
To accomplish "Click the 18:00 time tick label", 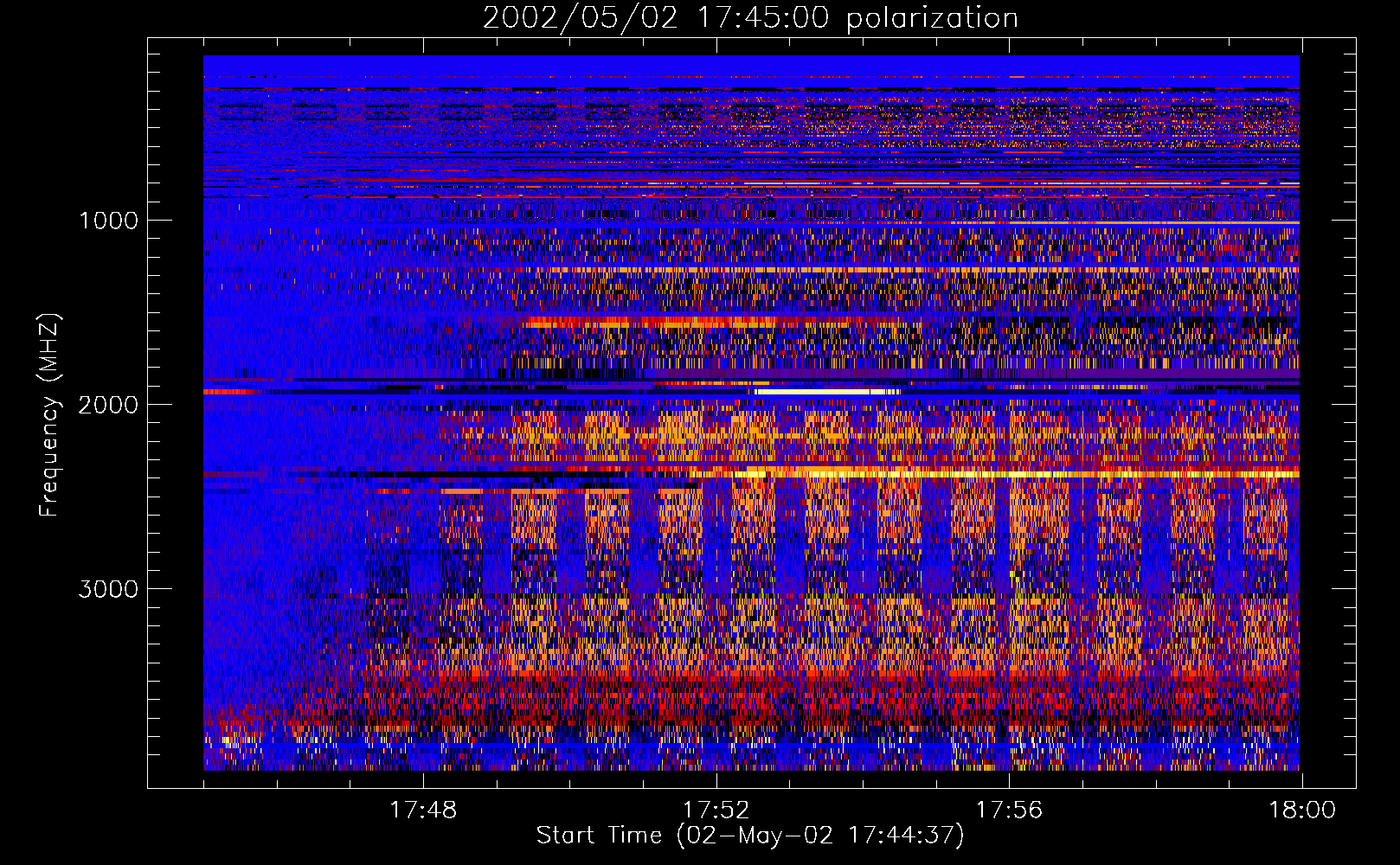I will 1302,811.
